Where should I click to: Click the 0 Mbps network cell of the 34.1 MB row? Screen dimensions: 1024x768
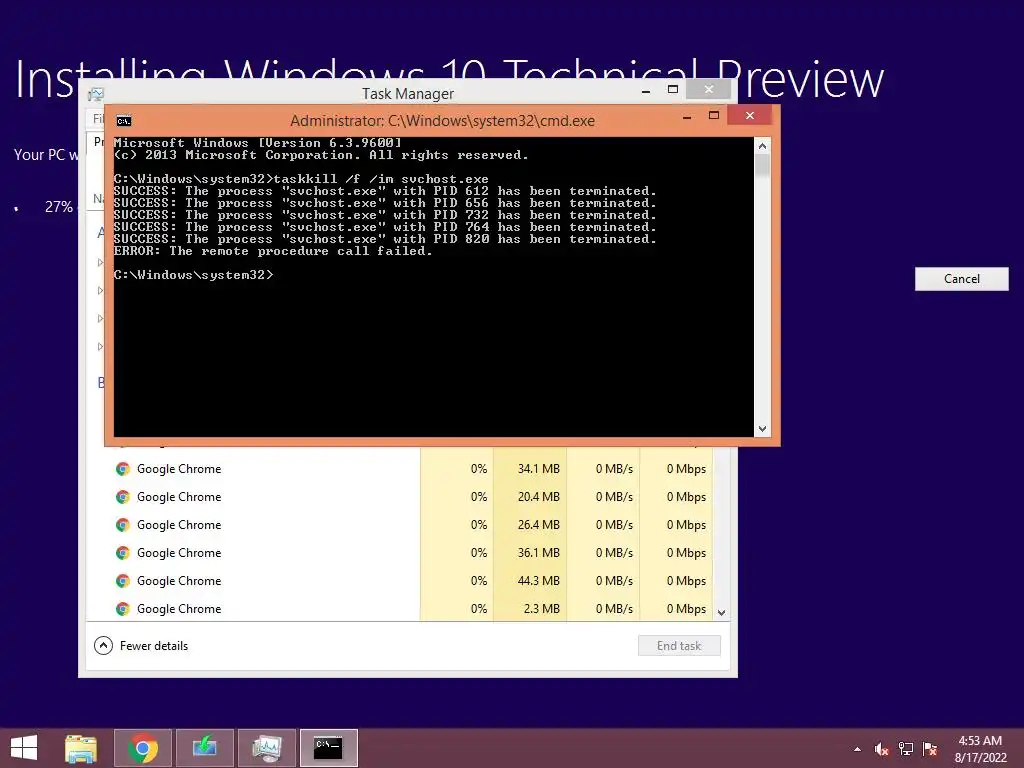pos(677,469)
